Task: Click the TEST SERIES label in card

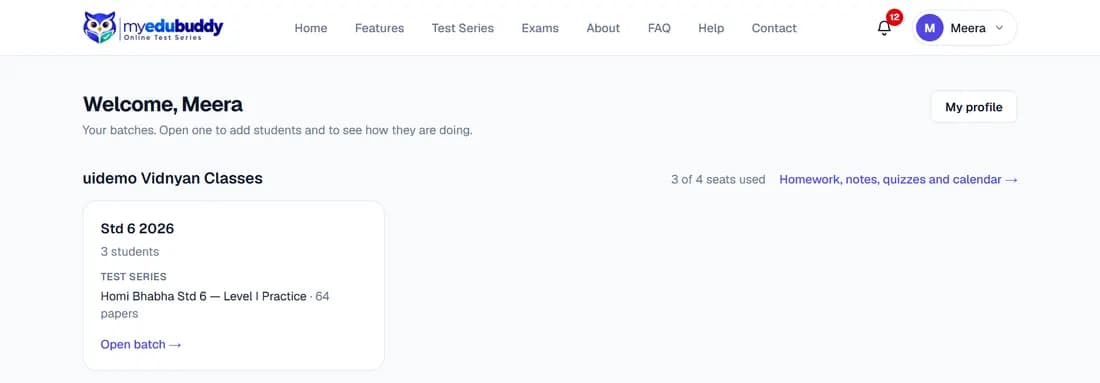Action: (x=133, y=276)
